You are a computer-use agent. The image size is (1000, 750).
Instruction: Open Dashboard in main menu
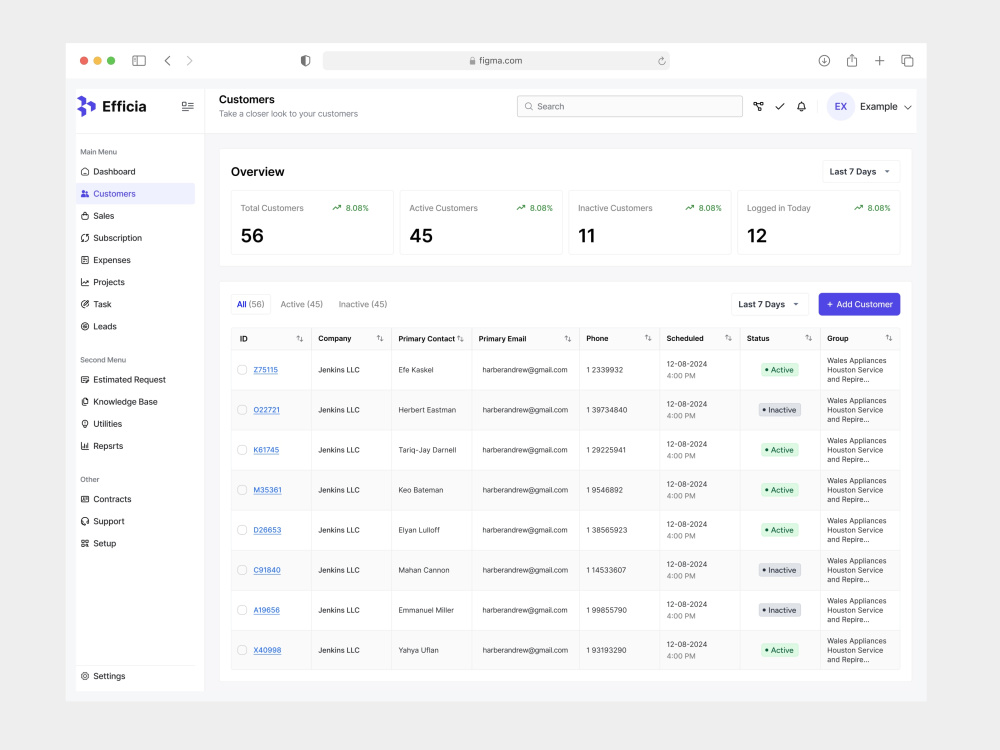[x=135, y=172]
